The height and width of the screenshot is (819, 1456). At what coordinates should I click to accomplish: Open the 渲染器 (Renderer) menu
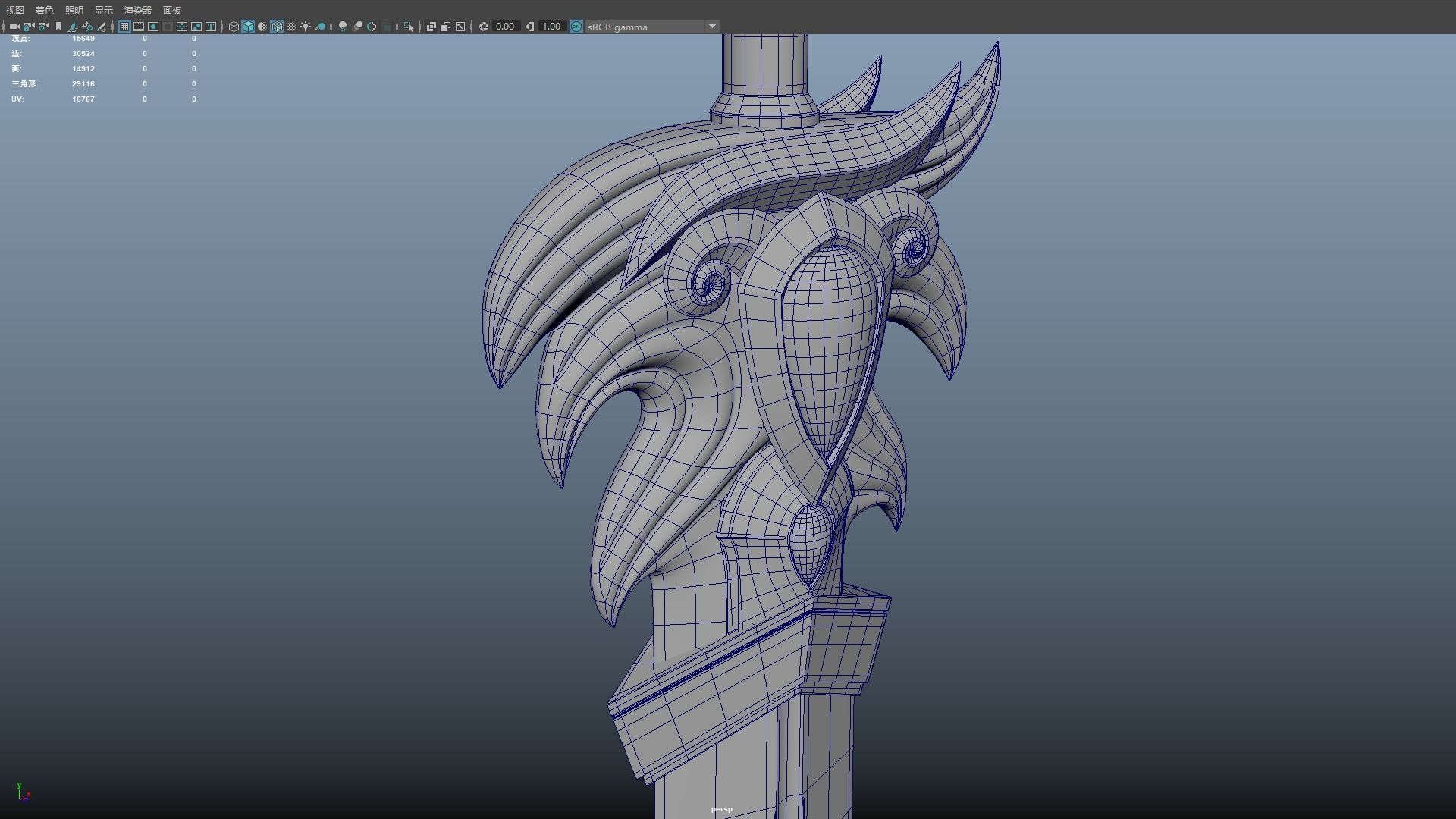pyautogui.click(x=138, y=10)
